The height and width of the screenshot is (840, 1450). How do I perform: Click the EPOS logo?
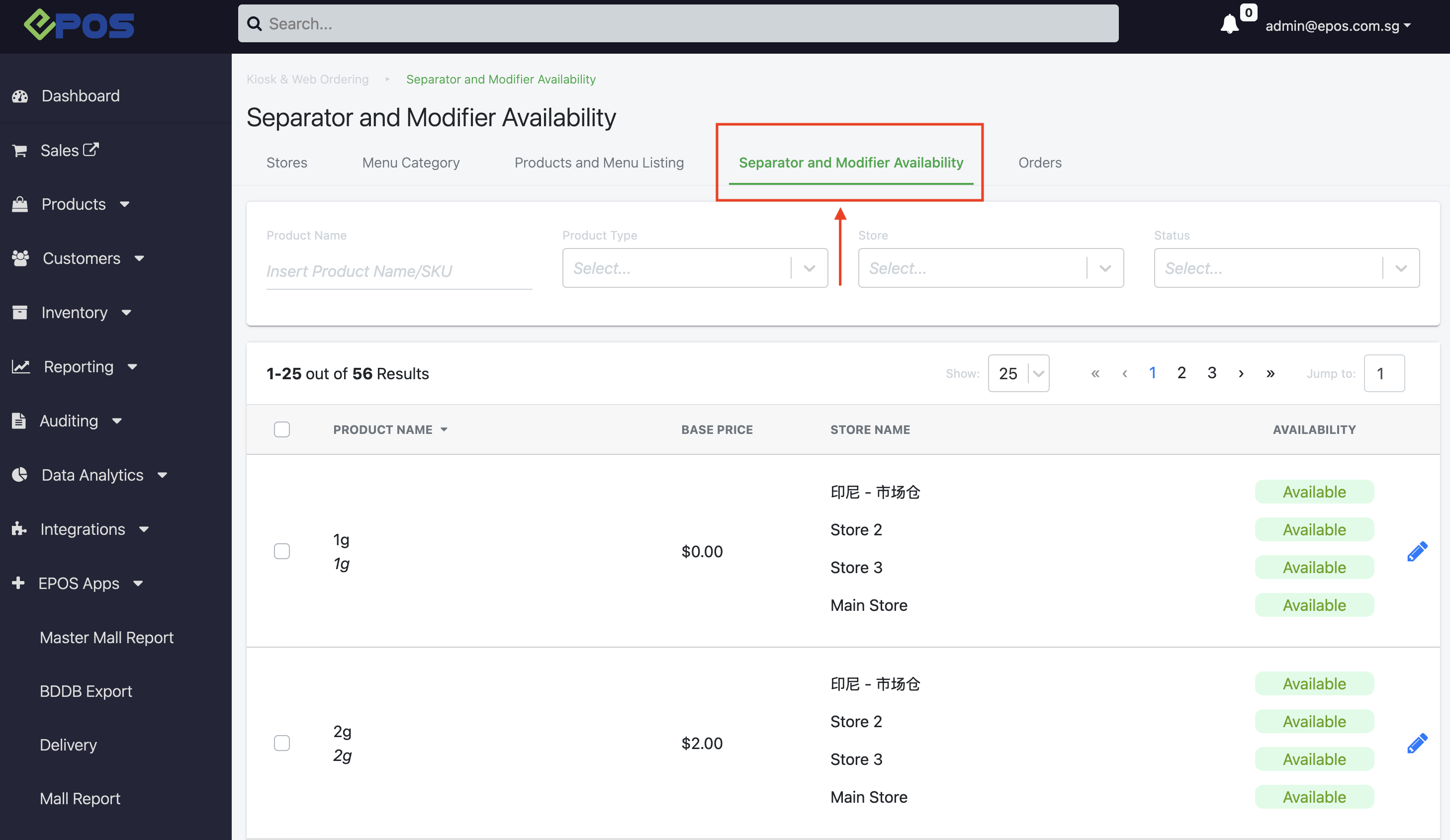pos(79,25)
